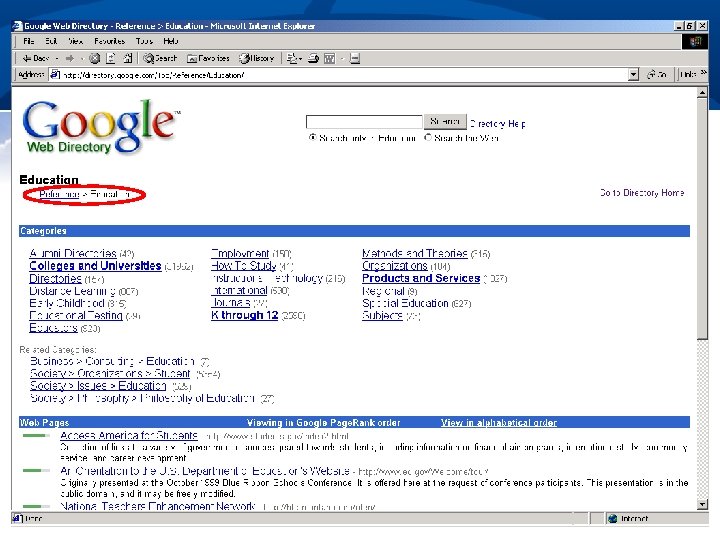
Task: Click 'View in alphabetical order' link
Action: click(499, 422)
